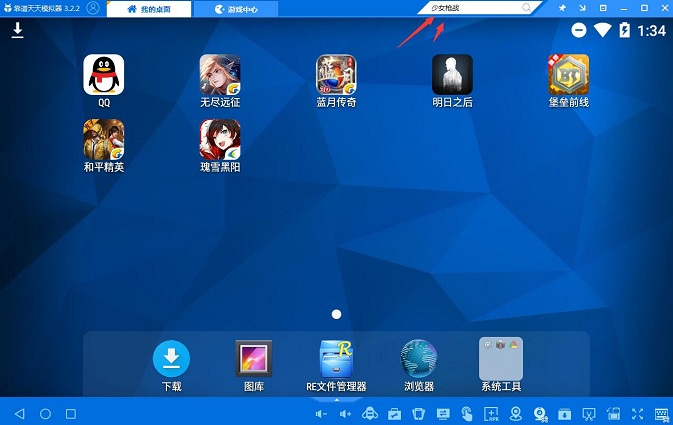Click the volume up icon
Image resolution: width=673 pixels, height=425 pixels.
point(345,414)
